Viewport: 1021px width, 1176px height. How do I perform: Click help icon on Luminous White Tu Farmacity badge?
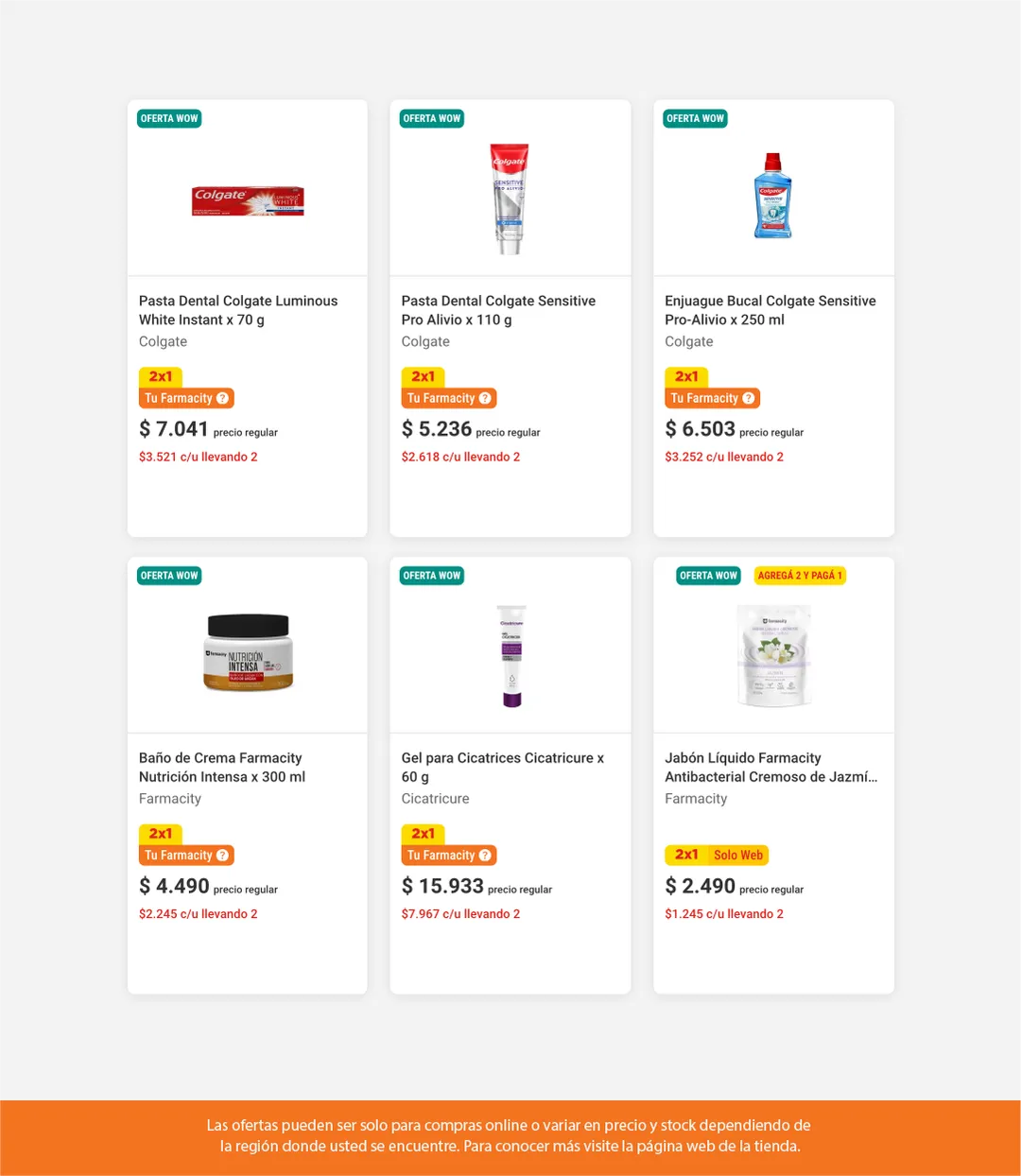[x=223, y=399]
